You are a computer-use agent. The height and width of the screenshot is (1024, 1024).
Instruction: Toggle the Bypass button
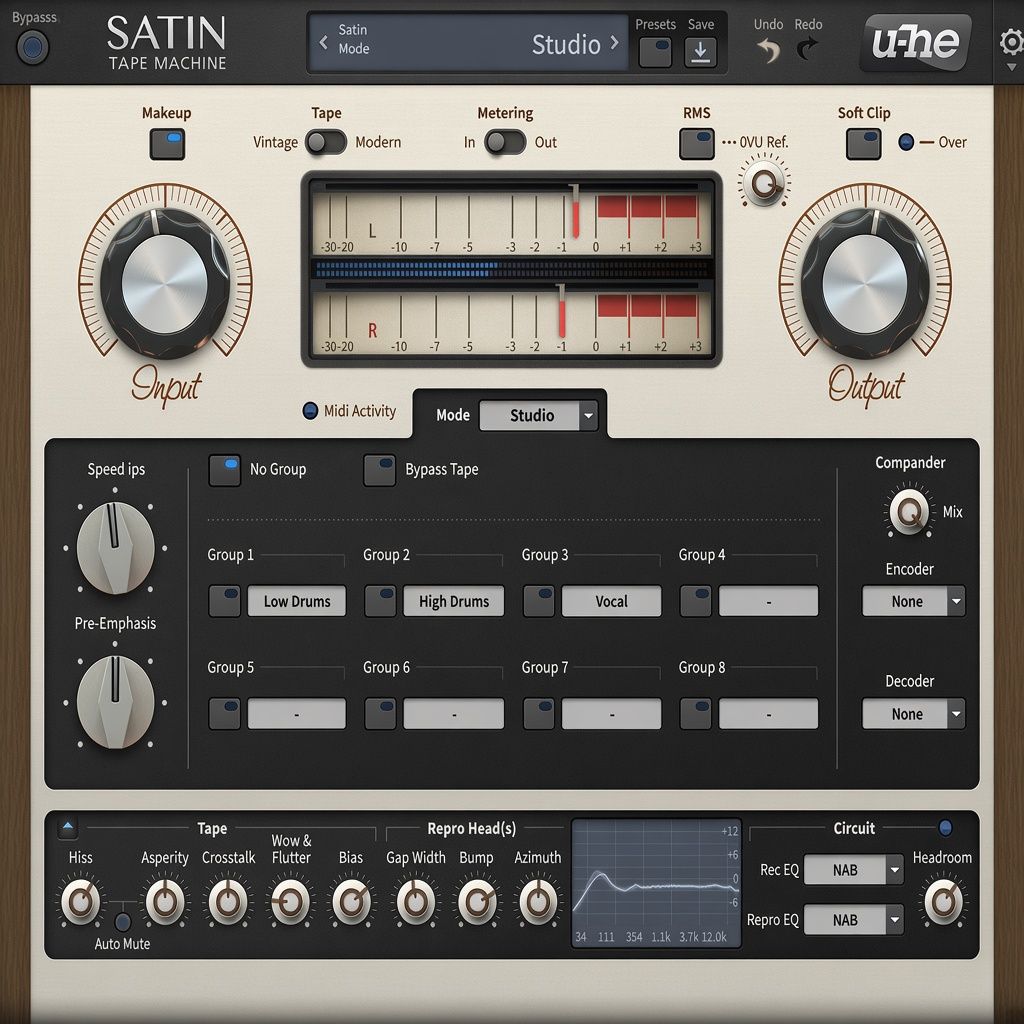[x=32, y=47]
